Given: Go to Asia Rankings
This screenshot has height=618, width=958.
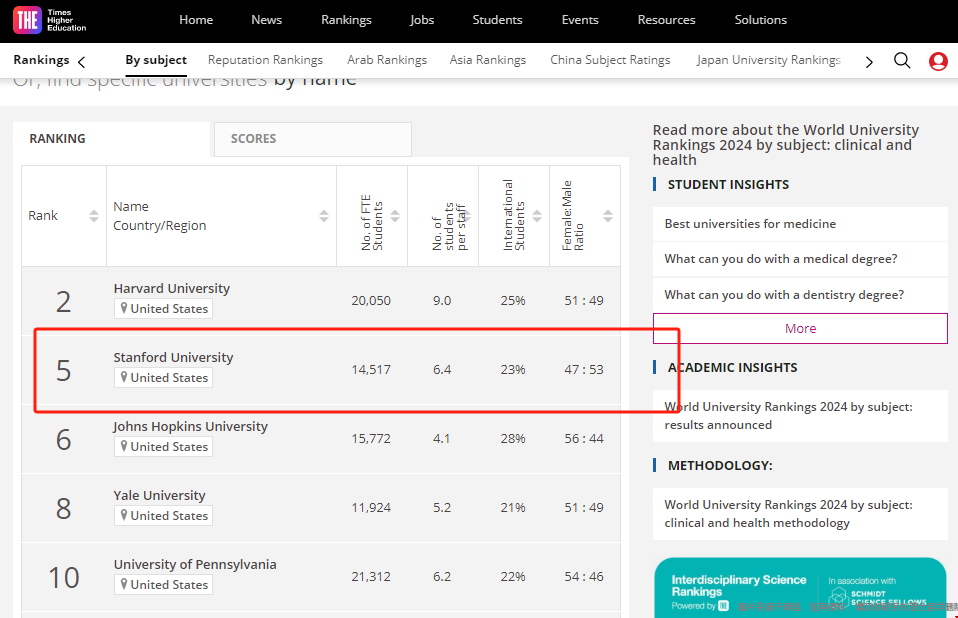Looking at the screenshot, I should coord(488,60).
